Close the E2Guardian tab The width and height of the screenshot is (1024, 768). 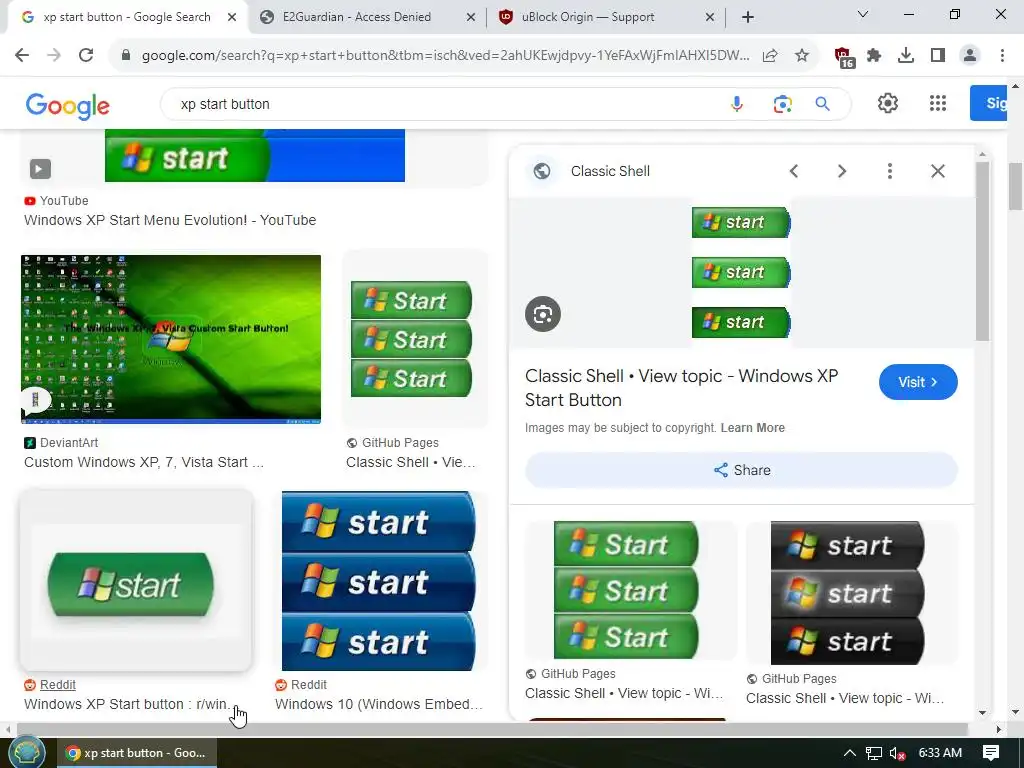coord(471,17)
